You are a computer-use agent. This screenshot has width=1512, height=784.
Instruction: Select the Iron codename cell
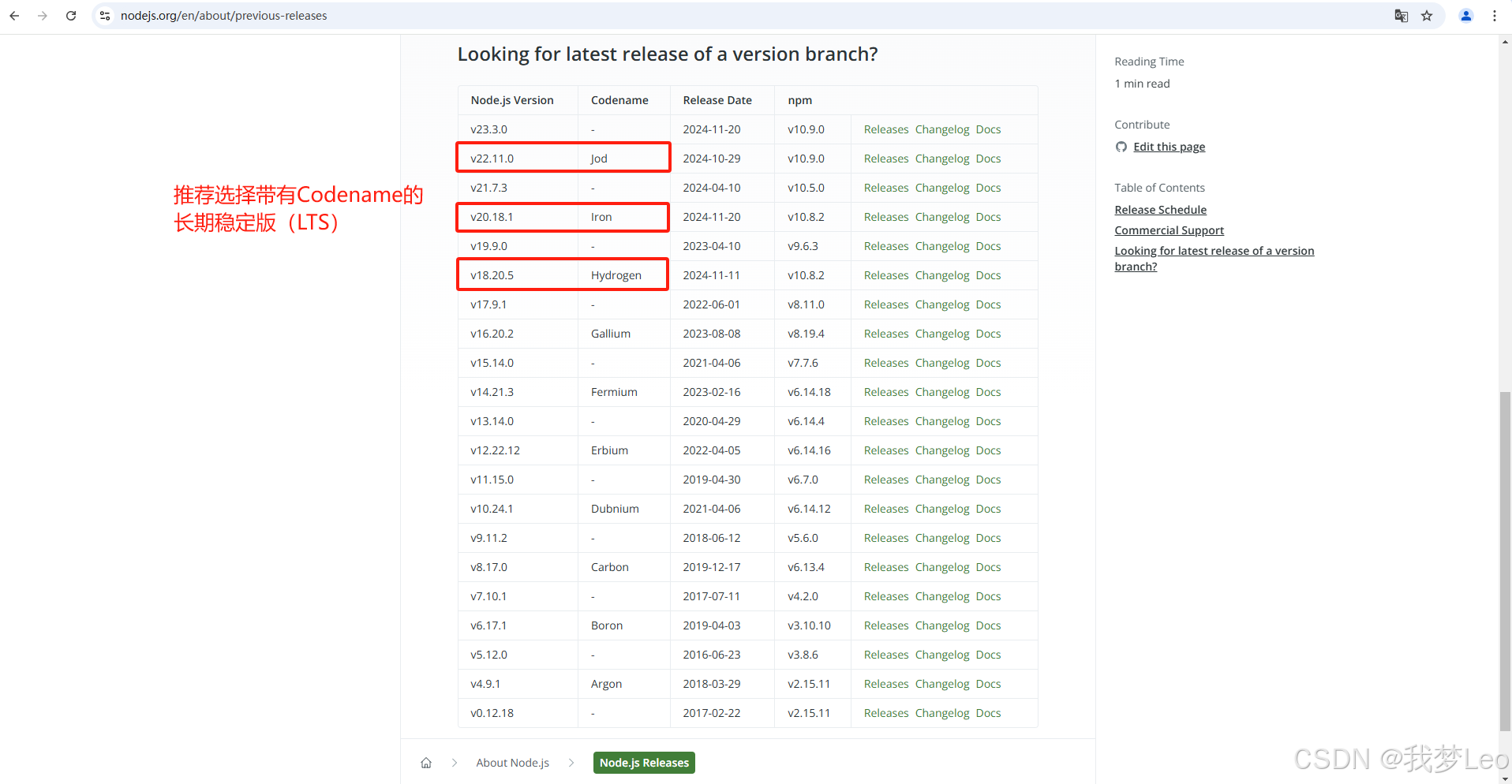click(x=624, y=217)
